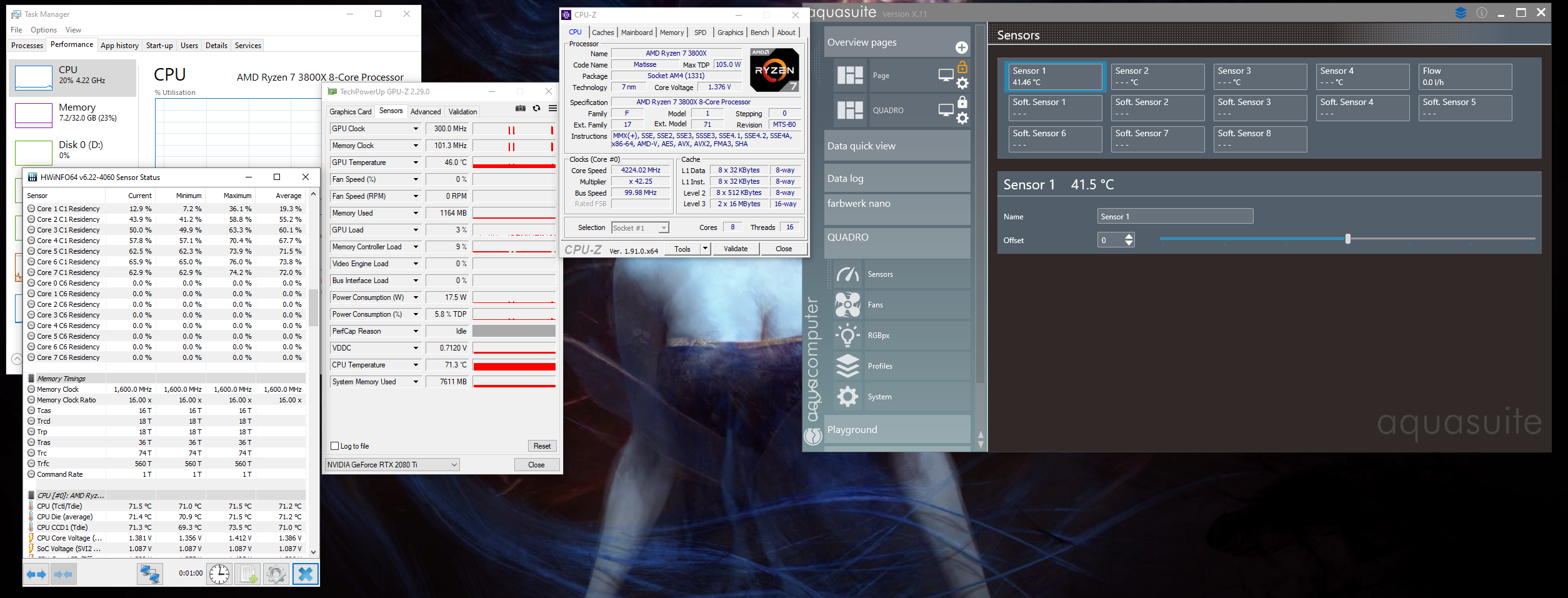This screenshot has height=598, width=1568.
Task: Enable the Log to file checkbox in GPU-Z
Action: pos(334,446)
